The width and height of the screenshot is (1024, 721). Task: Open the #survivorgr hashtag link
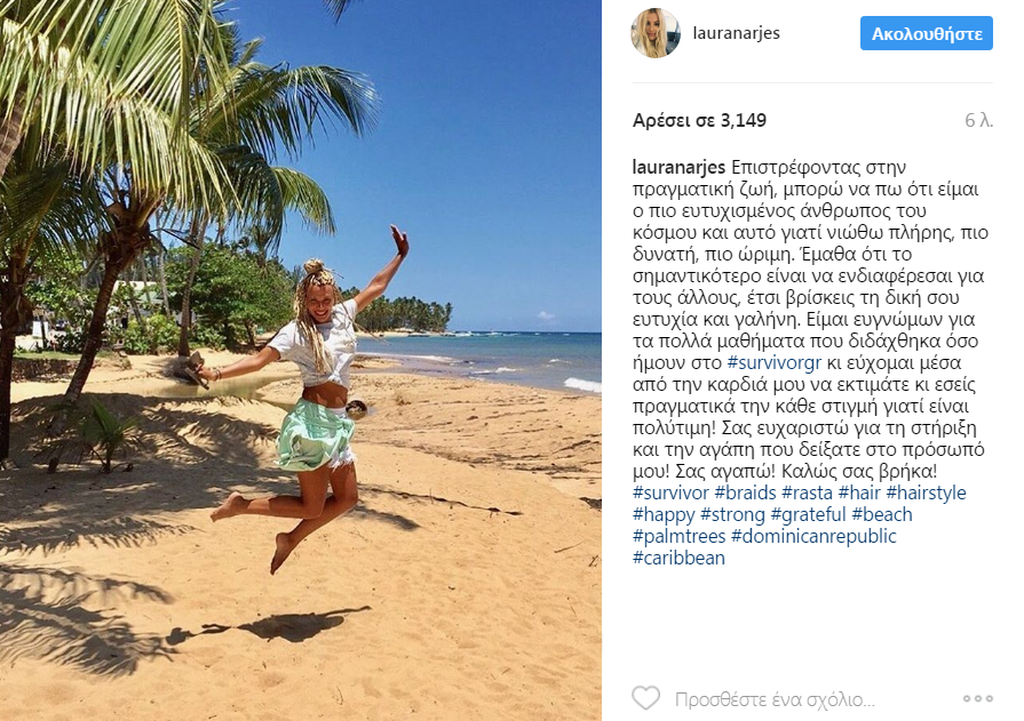(x=774, y=362)
